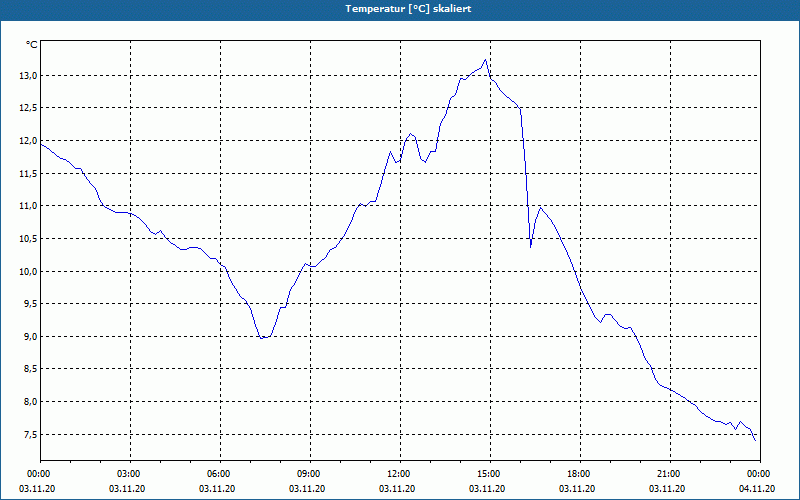Click the 21:00 time axis label
This screenshot has width=800, height=500.
tap(670, 474)
